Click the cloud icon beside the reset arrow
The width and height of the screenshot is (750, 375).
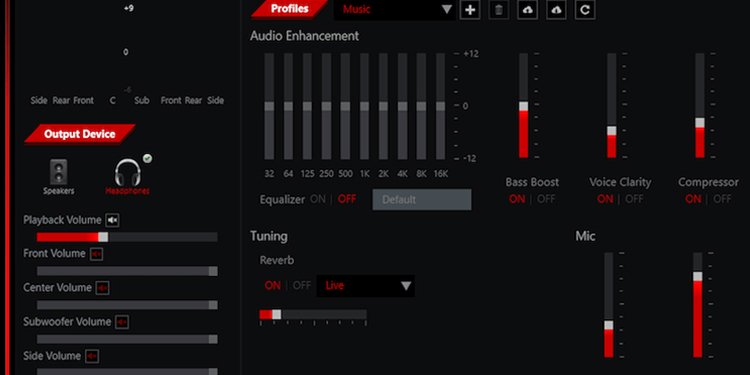point(556,10)
